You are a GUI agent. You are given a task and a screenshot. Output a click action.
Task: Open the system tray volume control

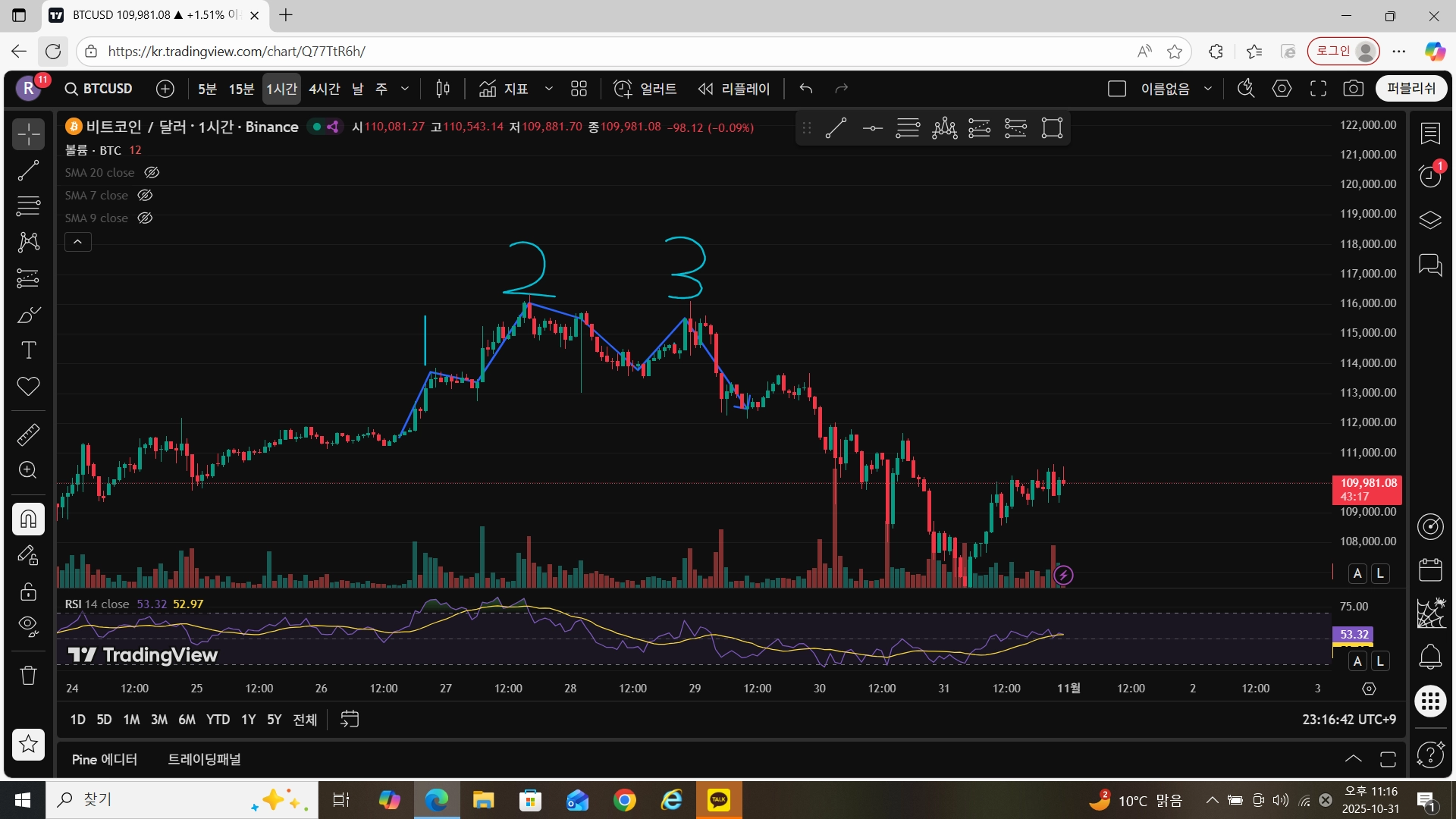coord(1280,799)
